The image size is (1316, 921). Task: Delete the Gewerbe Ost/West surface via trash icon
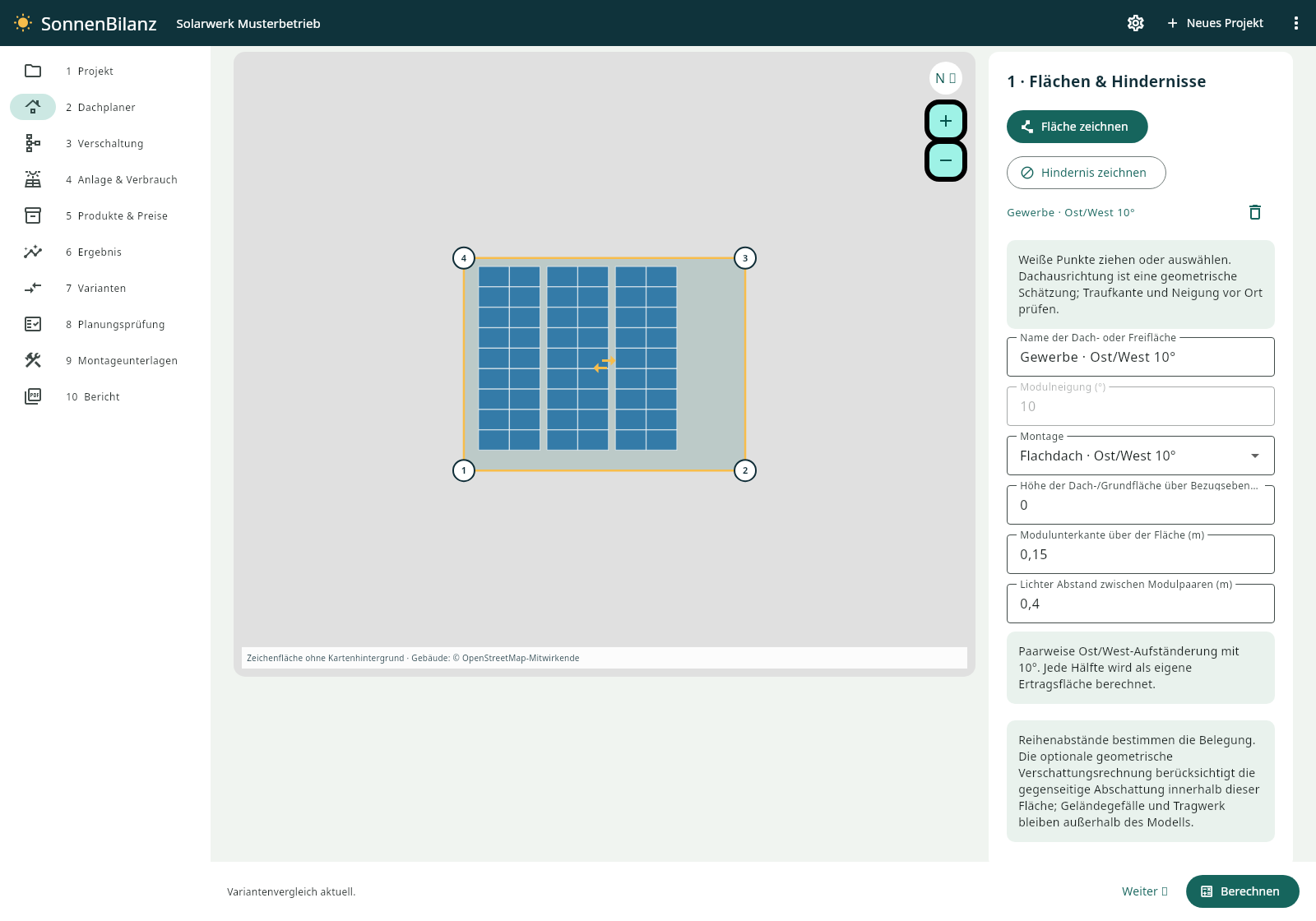point(1255,212)
